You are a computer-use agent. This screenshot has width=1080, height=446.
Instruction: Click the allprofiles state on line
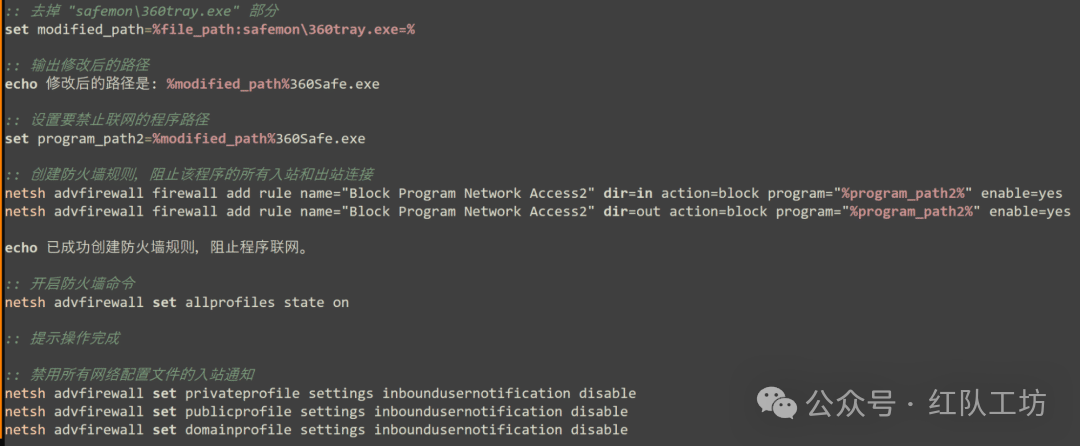point(177,302)
